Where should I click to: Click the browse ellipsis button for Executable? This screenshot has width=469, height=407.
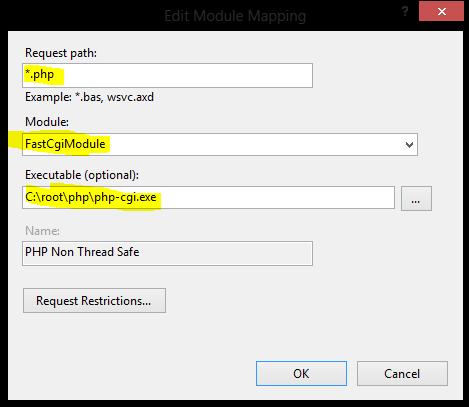(x=416, y=199)
